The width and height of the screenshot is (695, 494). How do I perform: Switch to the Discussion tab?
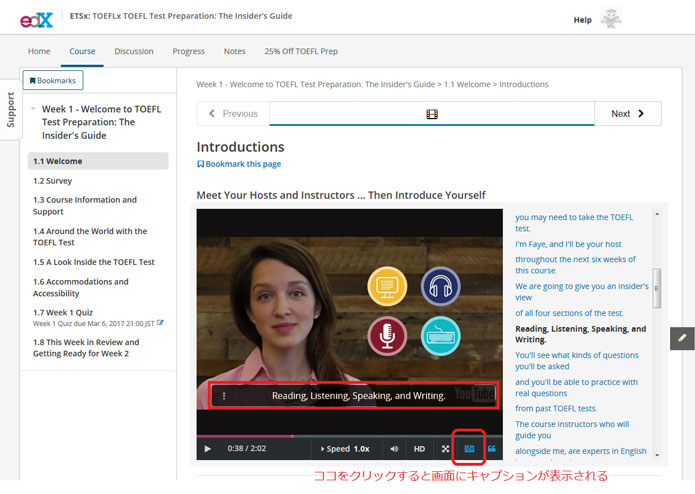pos(134,51)
